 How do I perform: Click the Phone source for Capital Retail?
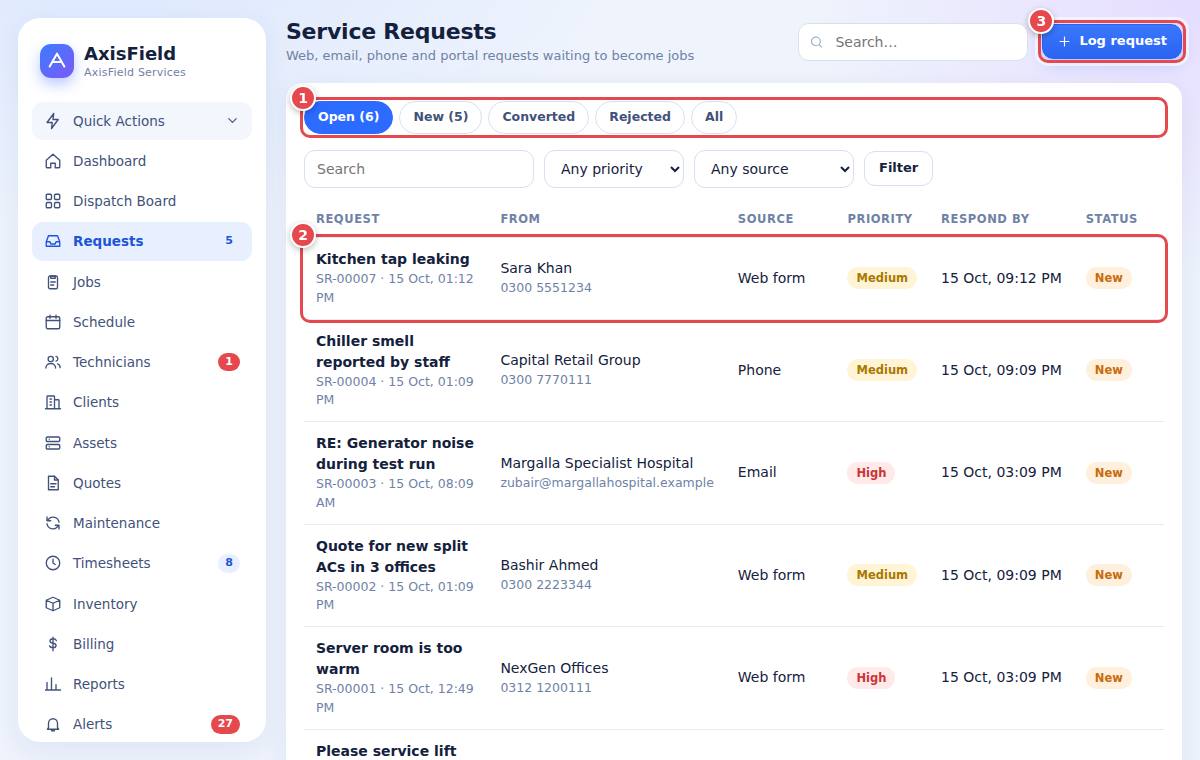coord(759,370)
